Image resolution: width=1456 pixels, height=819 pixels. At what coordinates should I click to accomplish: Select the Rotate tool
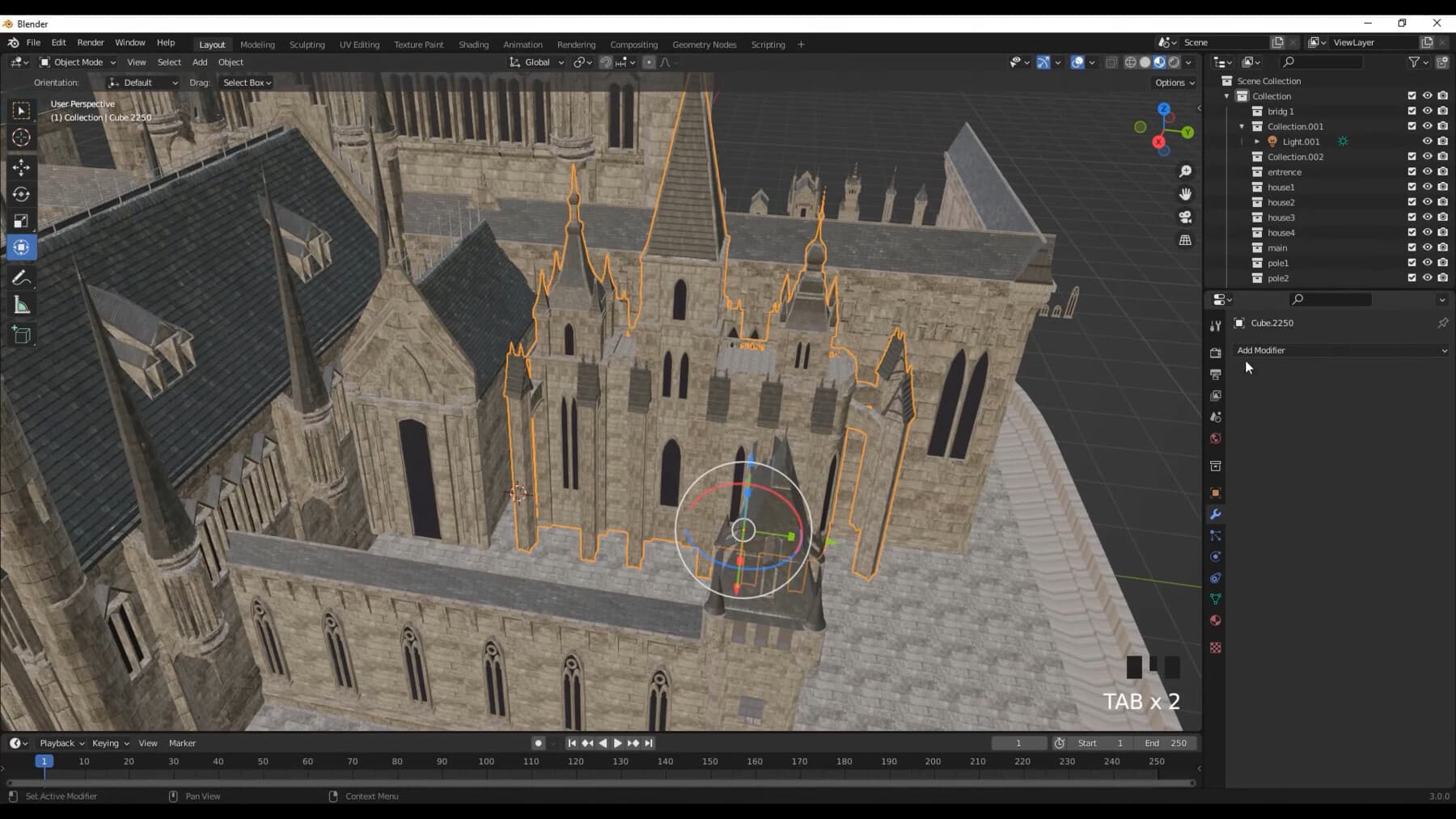point(22,194)
